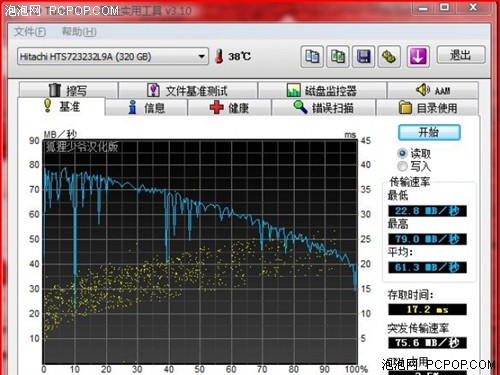Click the 79.0 MB/秒 maximum value
The height and width of the screenshot is (375, 500).
(x=427, y=239)
